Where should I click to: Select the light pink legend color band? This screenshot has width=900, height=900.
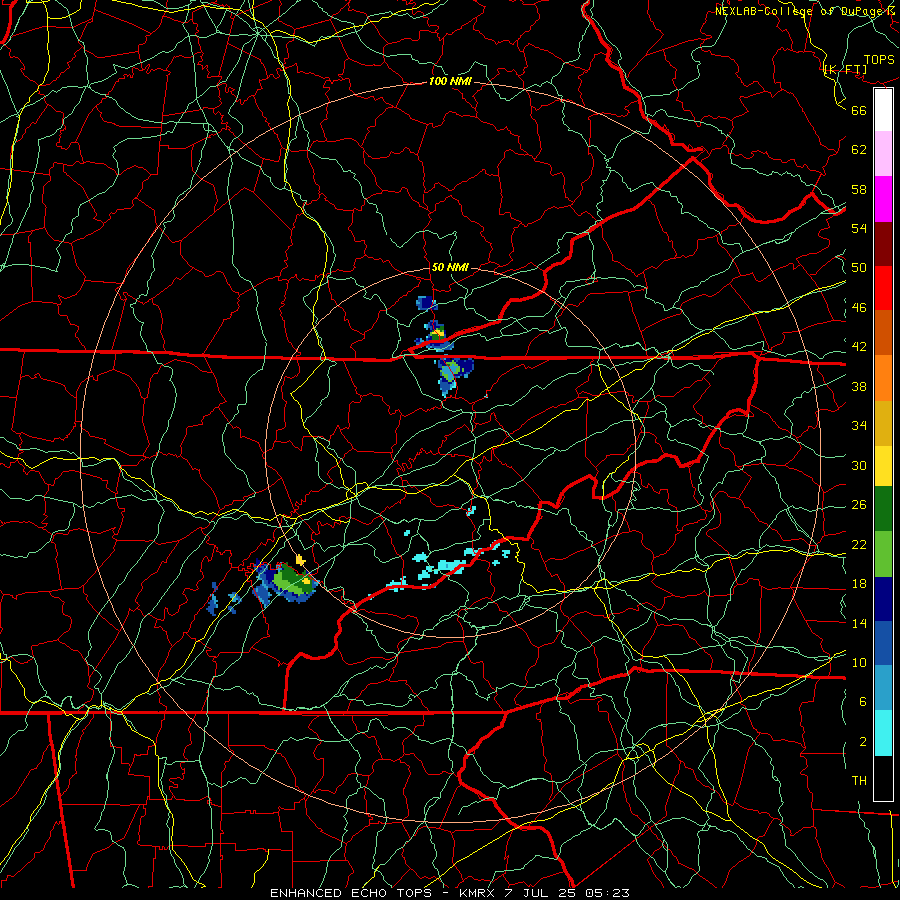click(x=883, y=154)
